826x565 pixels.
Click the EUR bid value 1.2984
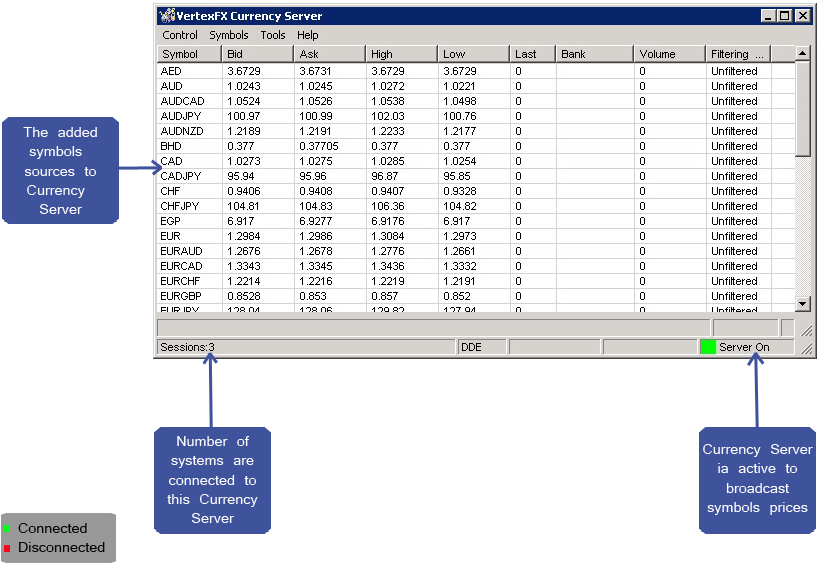(244, 236)
